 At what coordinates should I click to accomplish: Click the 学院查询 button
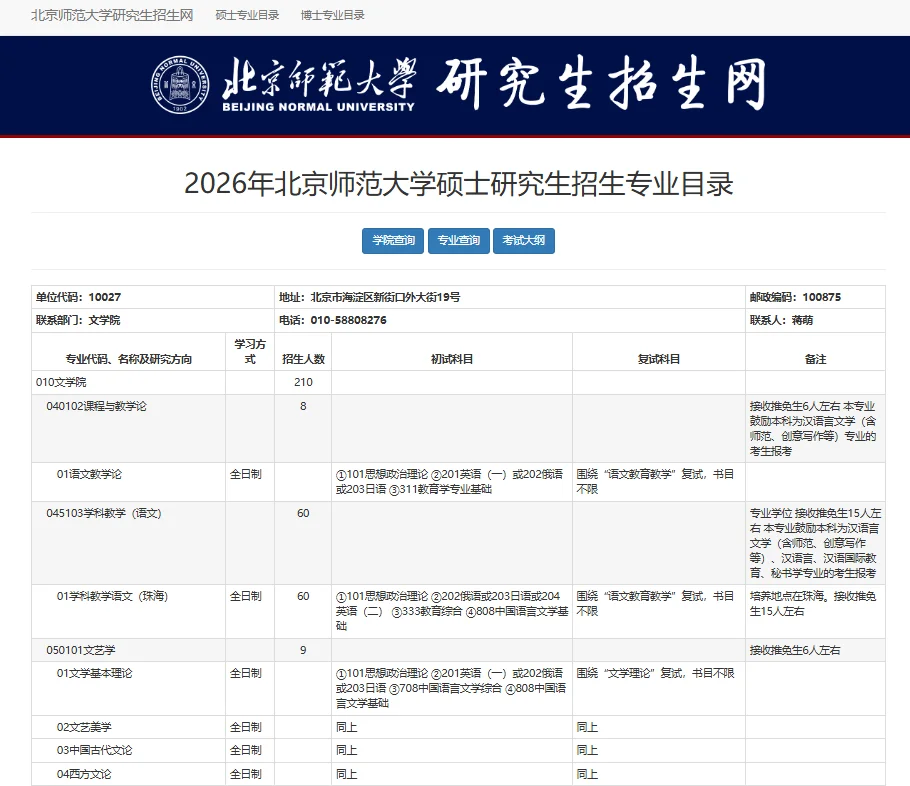[x=393, y=240]
